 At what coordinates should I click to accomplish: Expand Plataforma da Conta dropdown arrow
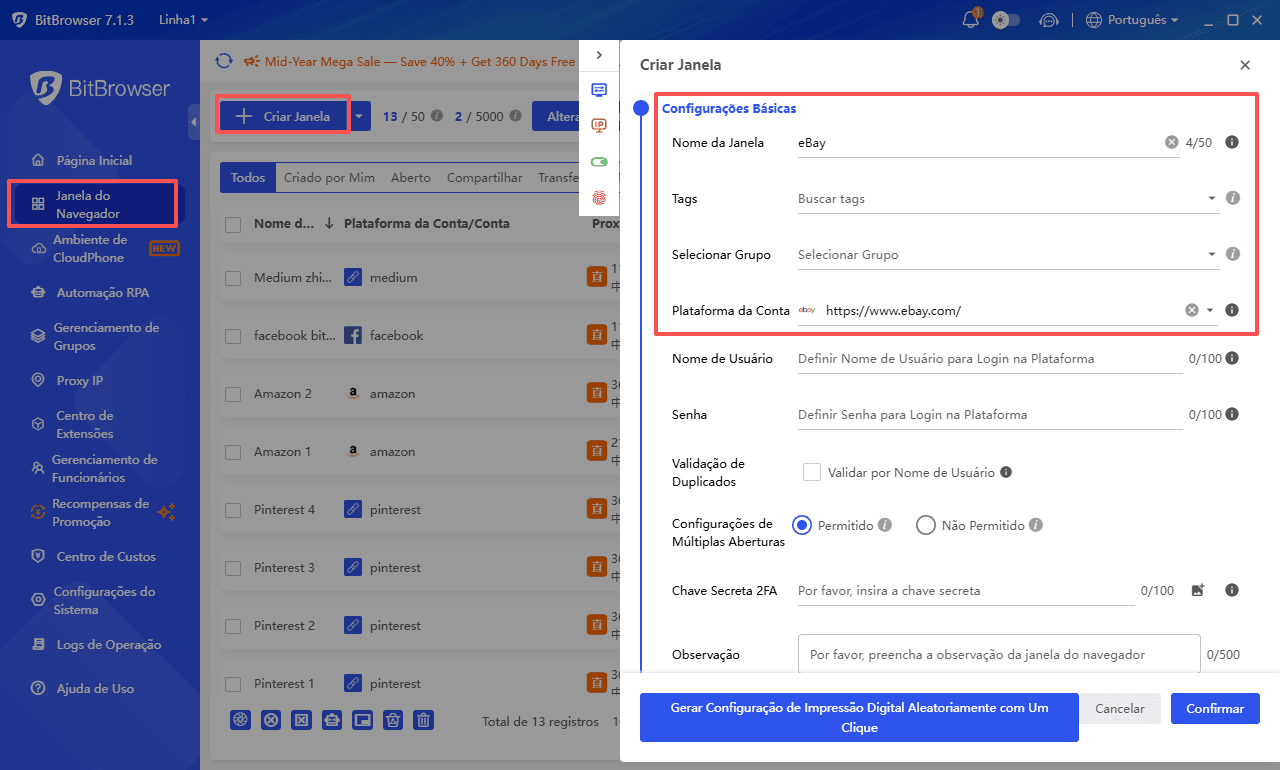1210,311
